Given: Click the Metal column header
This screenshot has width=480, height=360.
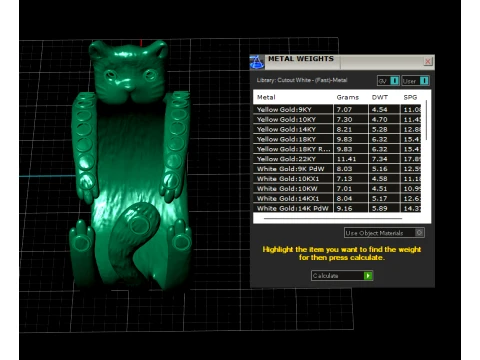Looking at the screenshot, I should point(266,97).
